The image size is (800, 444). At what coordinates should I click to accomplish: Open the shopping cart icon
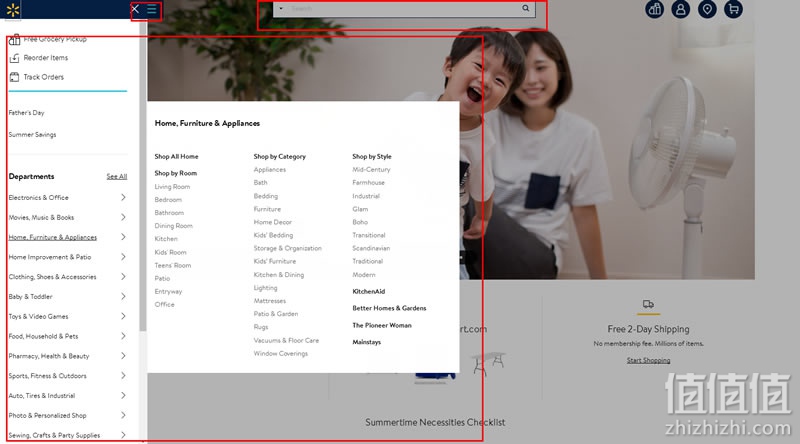tap(734, 9)
